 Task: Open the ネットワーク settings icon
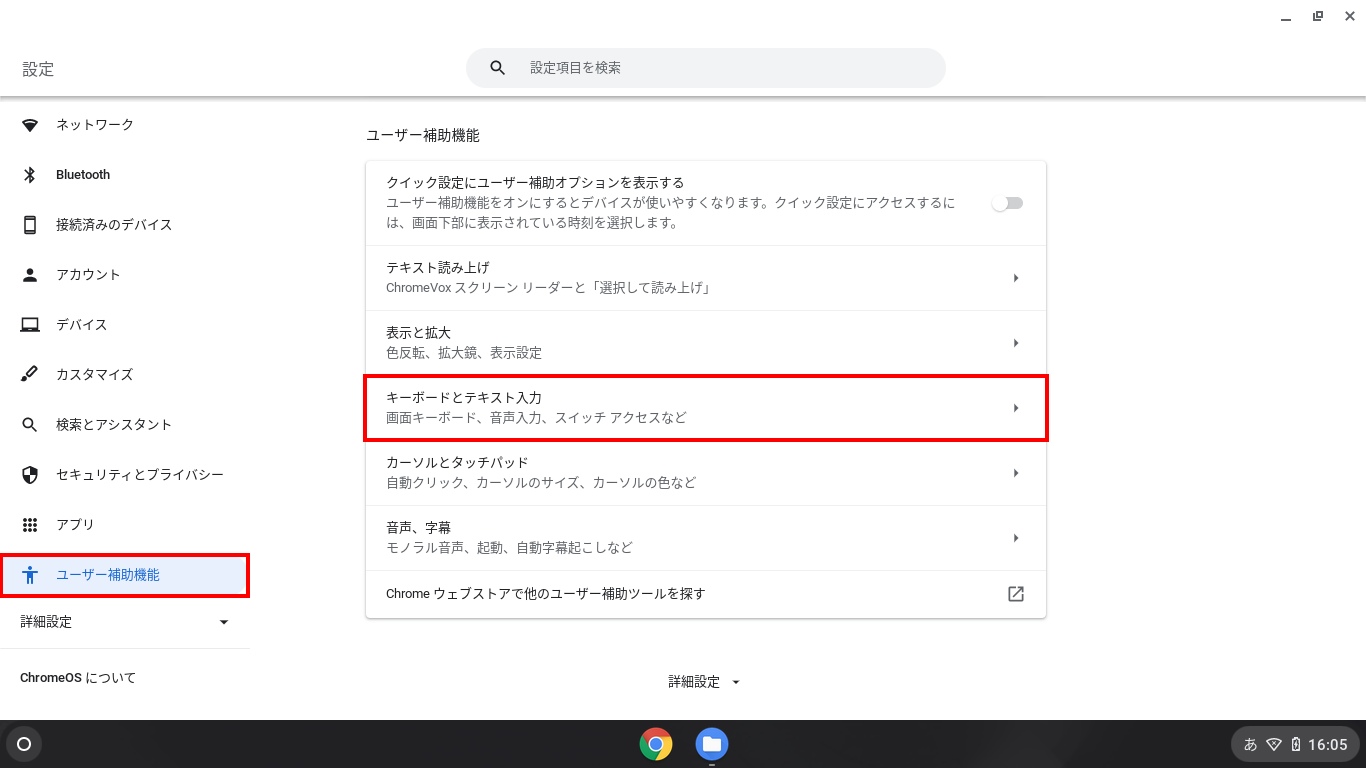30,124
